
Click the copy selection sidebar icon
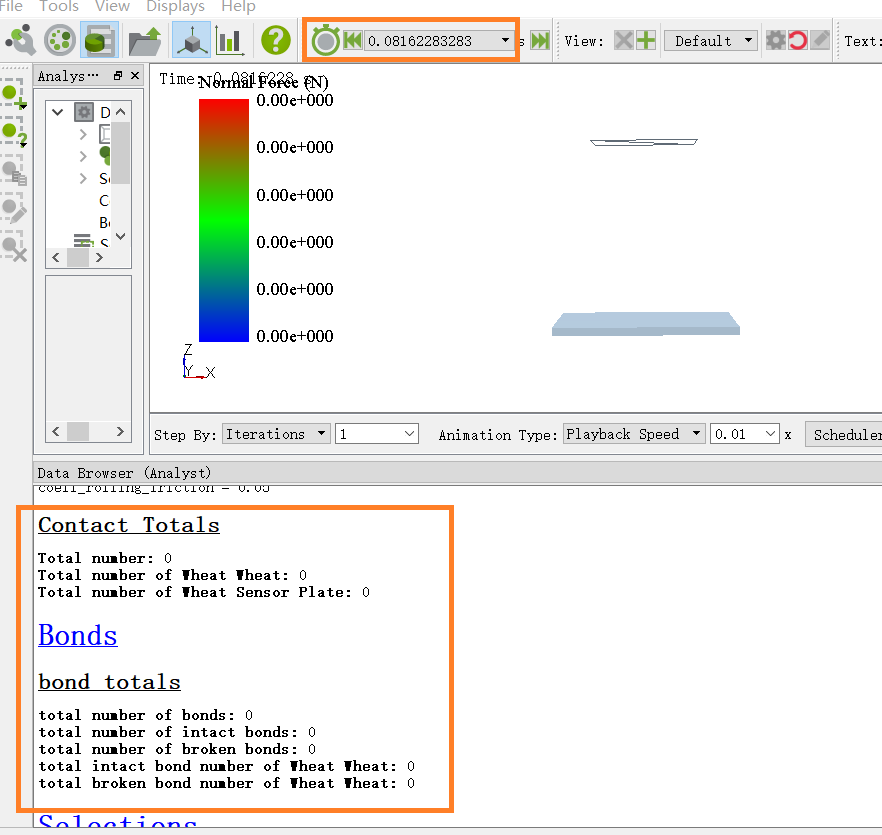click(x=14, y=171)
